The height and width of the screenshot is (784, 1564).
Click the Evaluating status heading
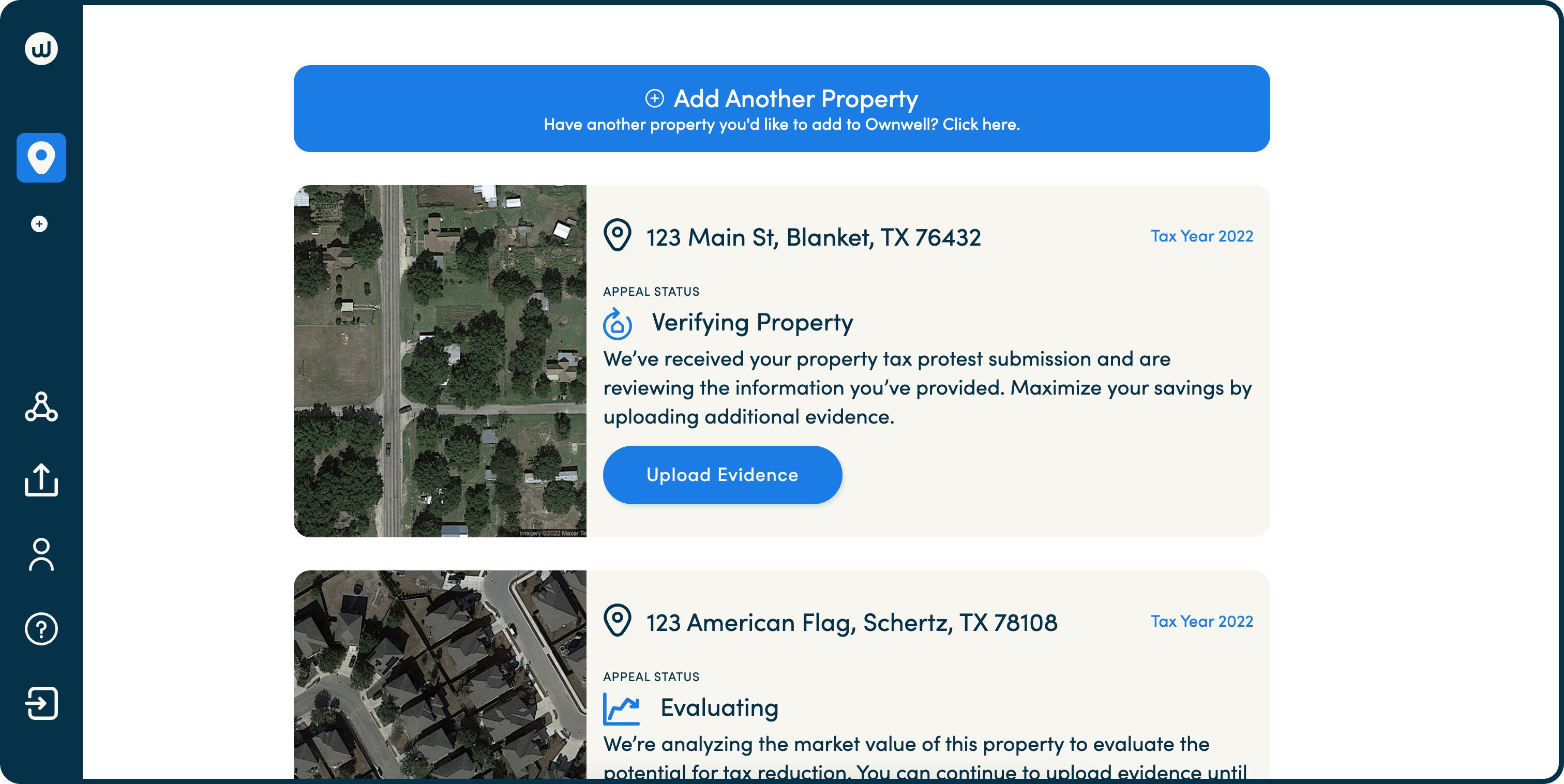pyautogui.click(x=719, y=707)
